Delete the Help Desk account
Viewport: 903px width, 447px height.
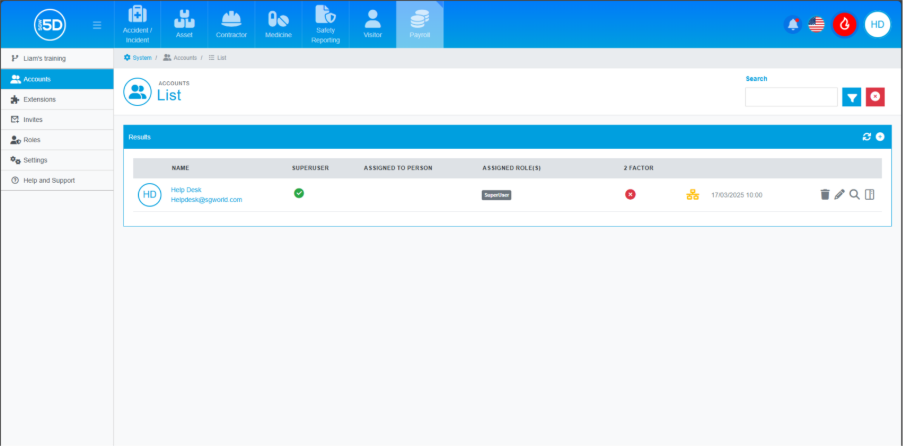point(825,195)
